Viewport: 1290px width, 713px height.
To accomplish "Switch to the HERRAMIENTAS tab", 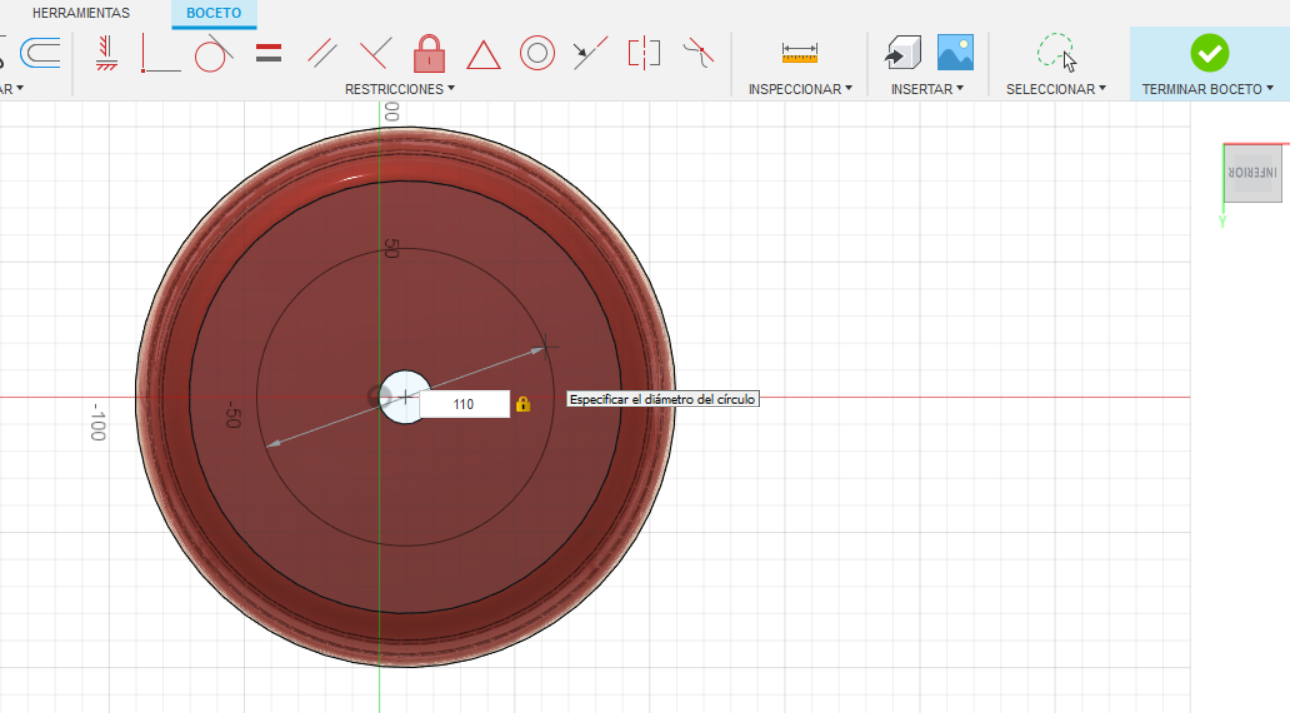I will pos(81,13).
